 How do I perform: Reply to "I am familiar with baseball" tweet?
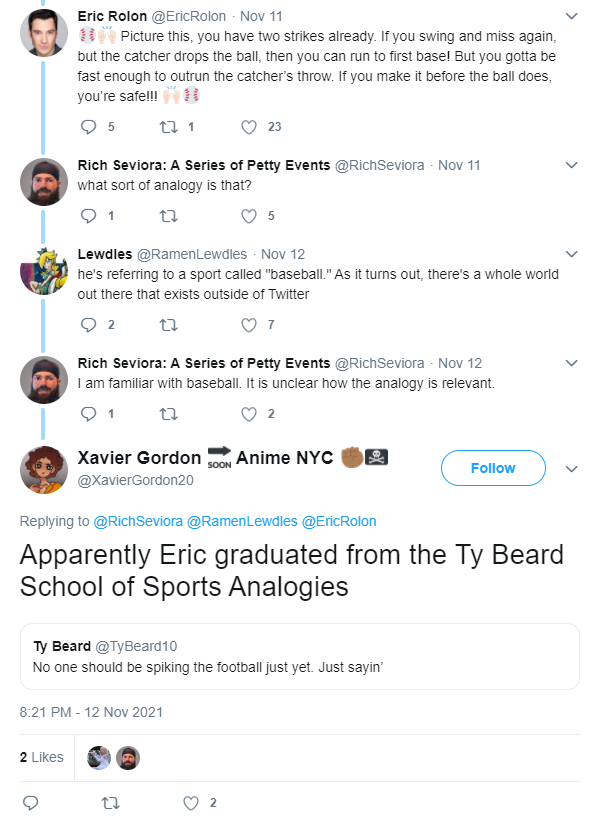point(87,413)
